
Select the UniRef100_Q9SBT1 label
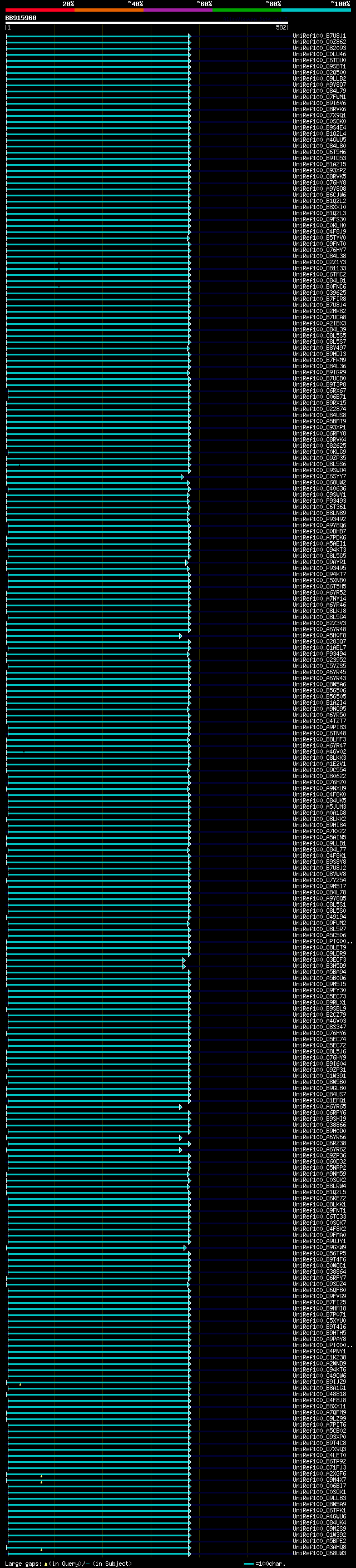(x=319, y=66)
